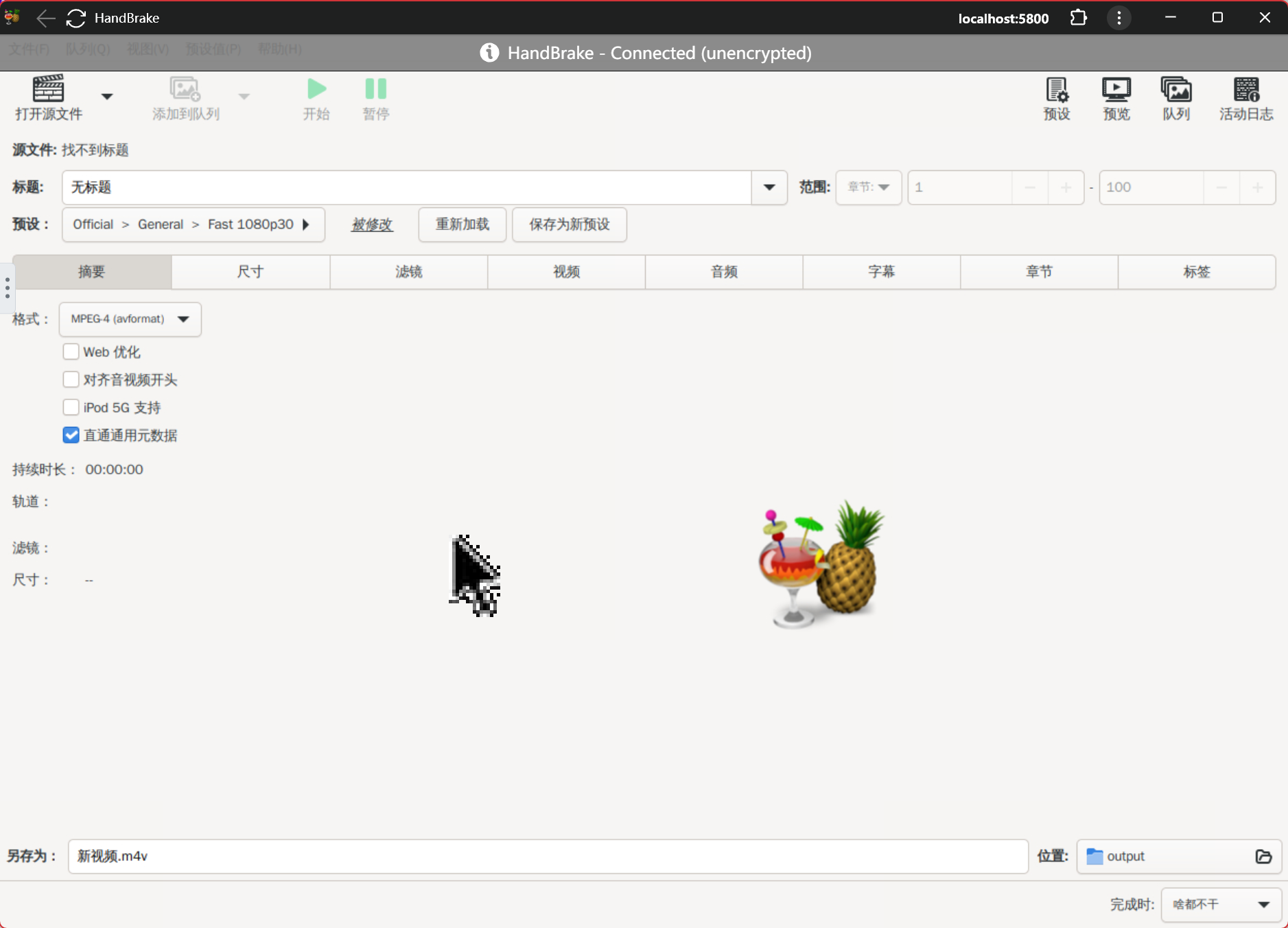The height and width of the screenshot is (928, 1288).
Task: Open the range type 章节 dropdown
Action: pyautogui.click(x=869, y=187)
